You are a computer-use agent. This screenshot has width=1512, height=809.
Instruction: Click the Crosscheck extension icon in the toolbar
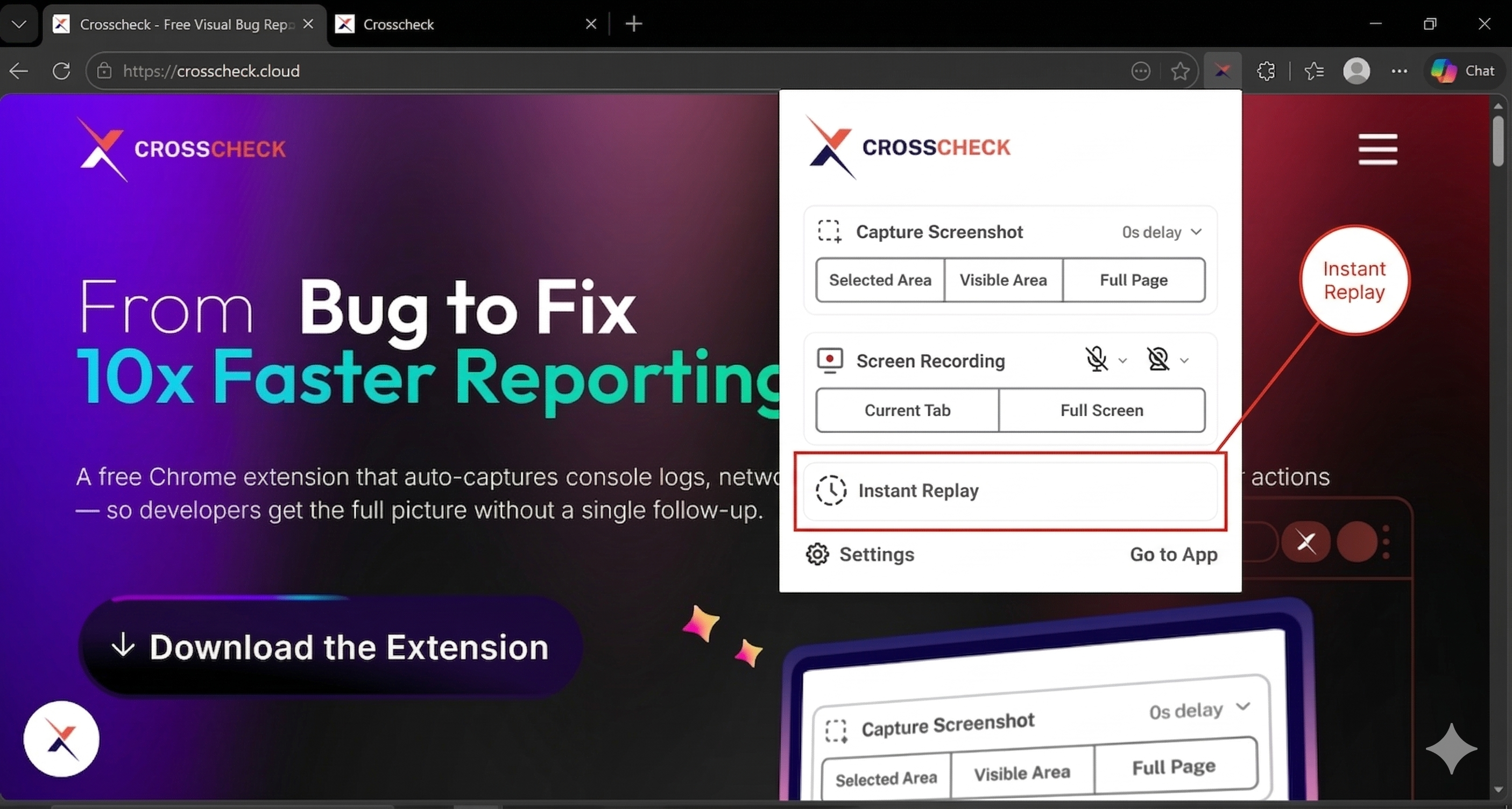pos(1222,71)
